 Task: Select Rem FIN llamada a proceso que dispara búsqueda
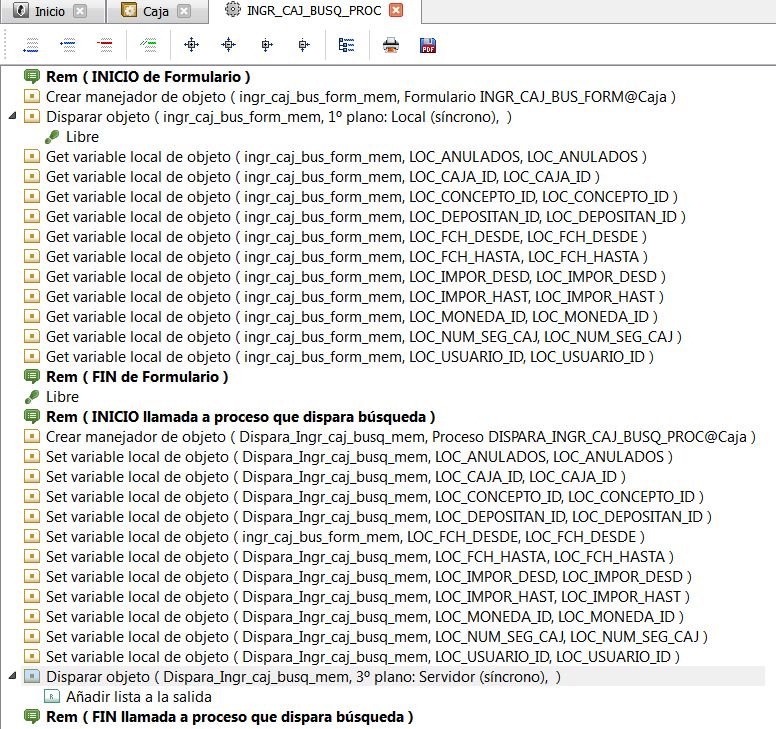pos(230,717)
